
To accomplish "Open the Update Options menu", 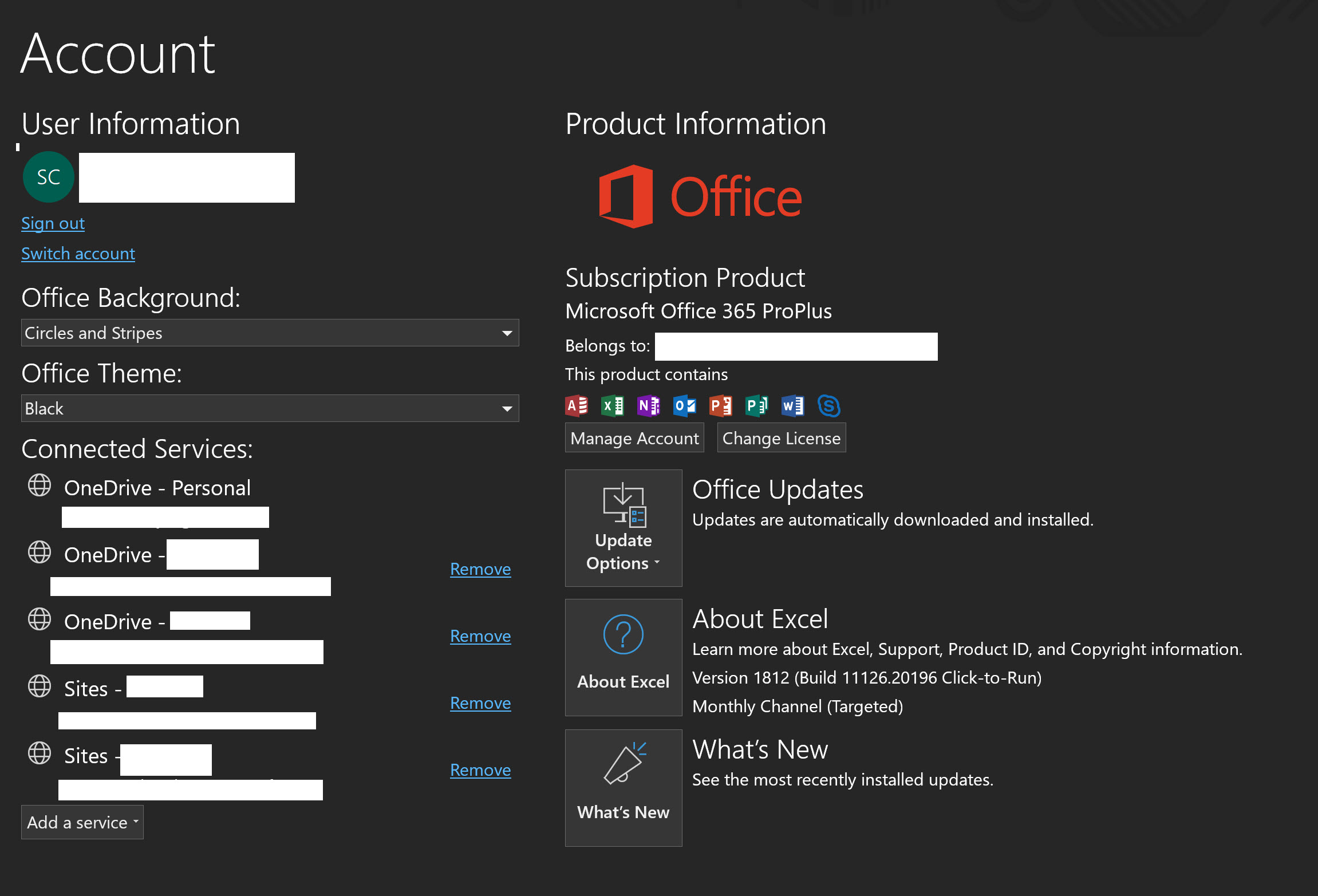I will tap(624, 528).
